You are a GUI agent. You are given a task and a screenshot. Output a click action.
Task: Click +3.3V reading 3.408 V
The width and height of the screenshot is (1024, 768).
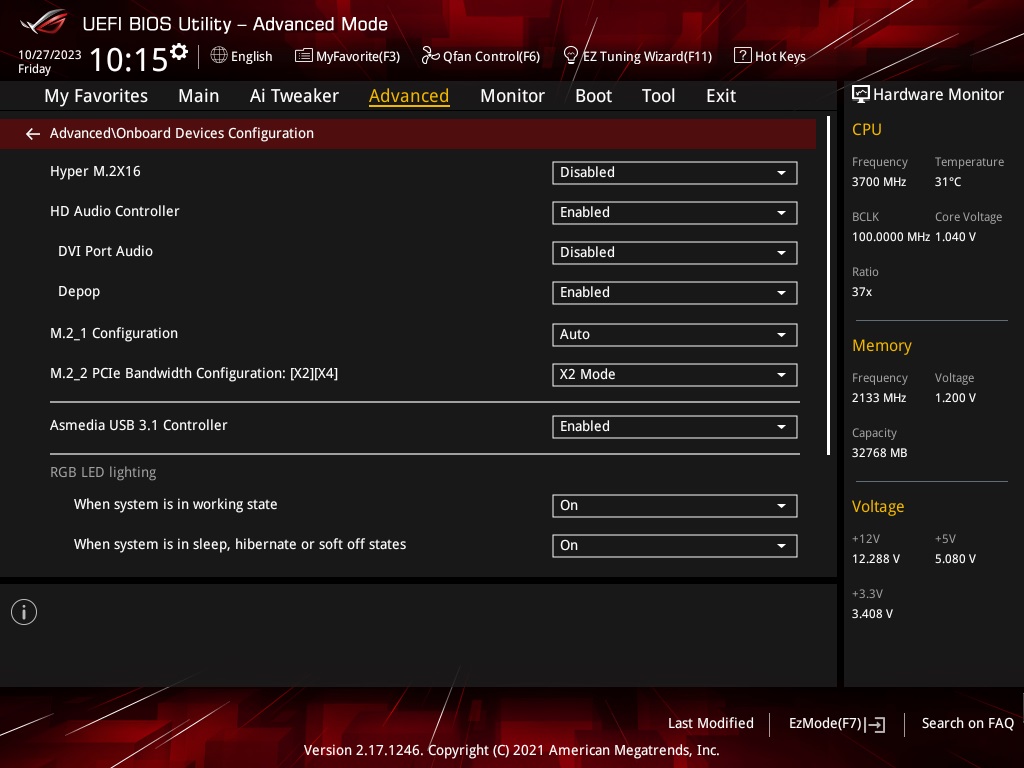(x=872, y=613)
